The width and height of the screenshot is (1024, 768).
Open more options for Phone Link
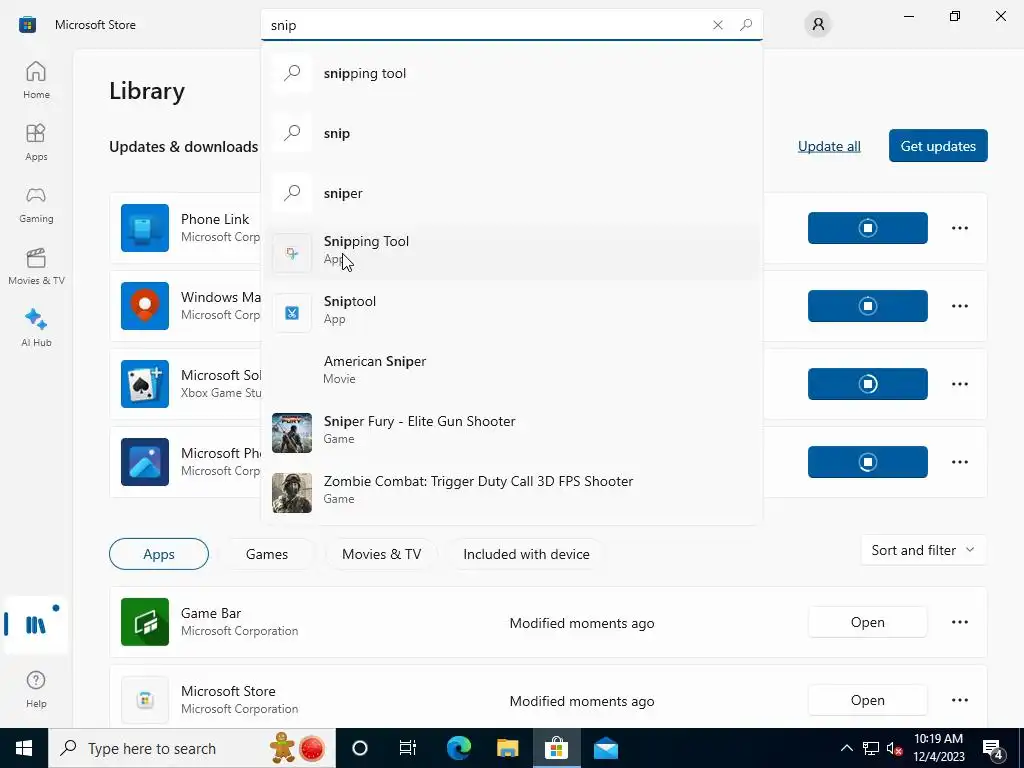pyautogui.click(x=959, y=228)
